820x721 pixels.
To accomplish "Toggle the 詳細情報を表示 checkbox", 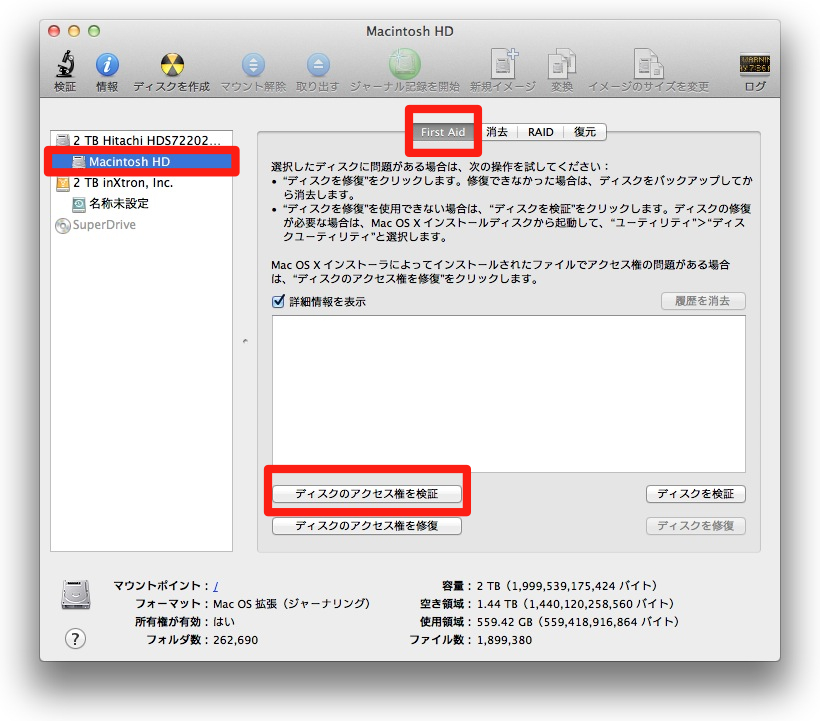I will [279, 302].
